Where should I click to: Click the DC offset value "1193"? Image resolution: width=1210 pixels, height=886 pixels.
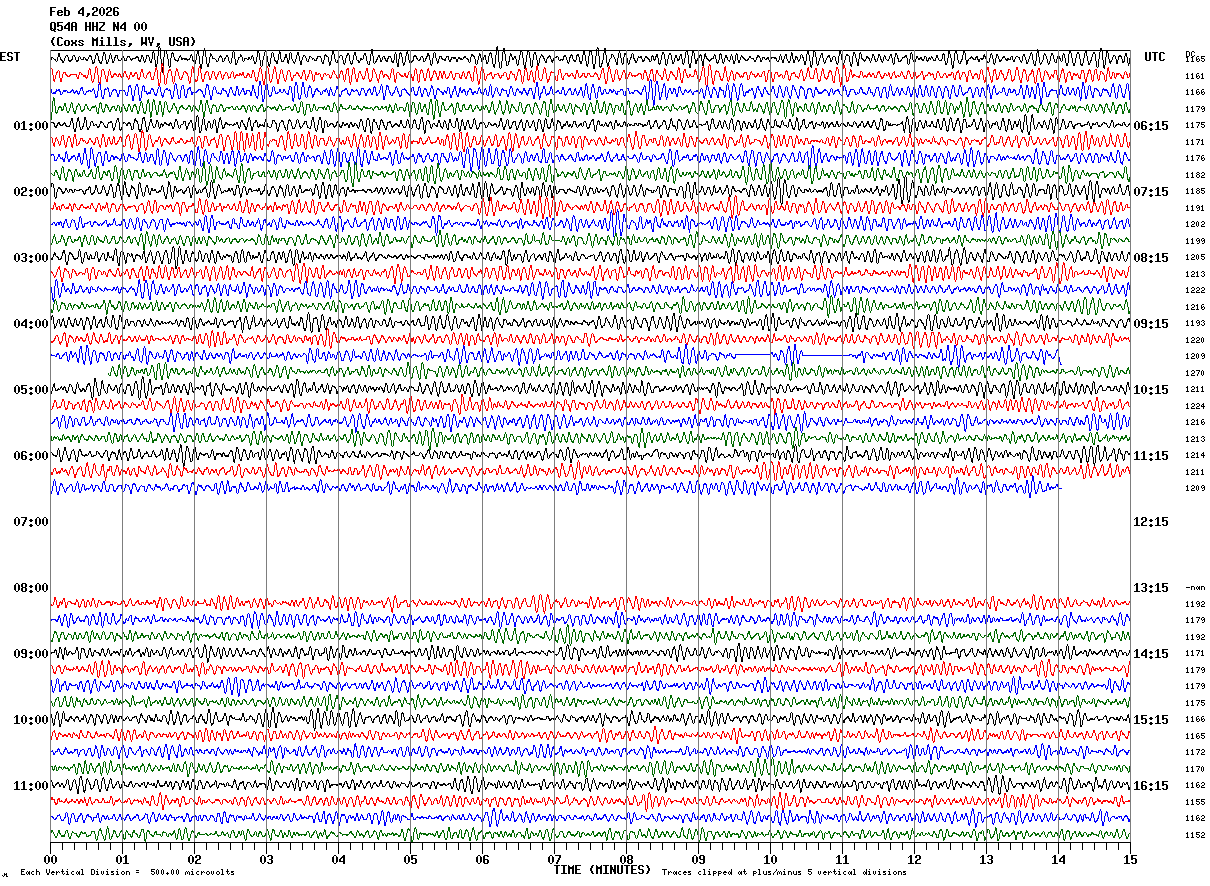[1195, 323]
